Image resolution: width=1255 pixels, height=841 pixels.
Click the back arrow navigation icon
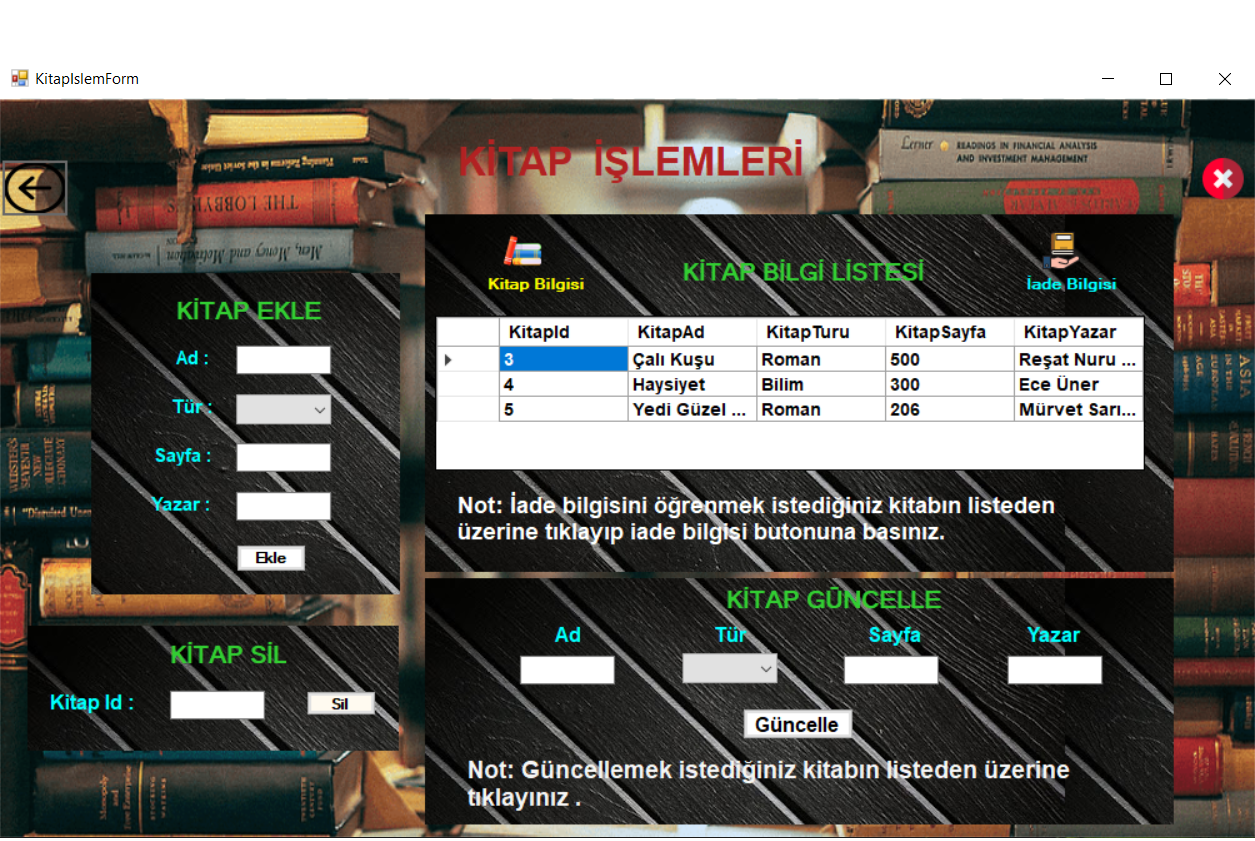click(x=34, y=188)
